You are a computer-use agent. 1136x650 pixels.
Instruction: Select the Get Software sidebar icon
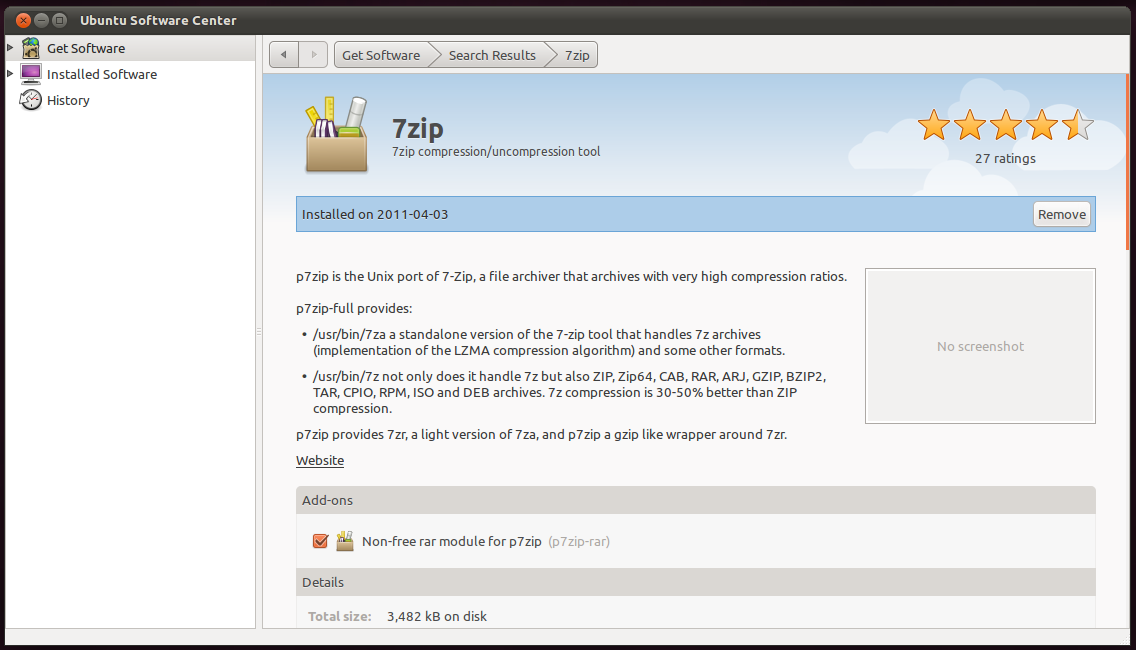pyautogui.click(x=30, y=47)
